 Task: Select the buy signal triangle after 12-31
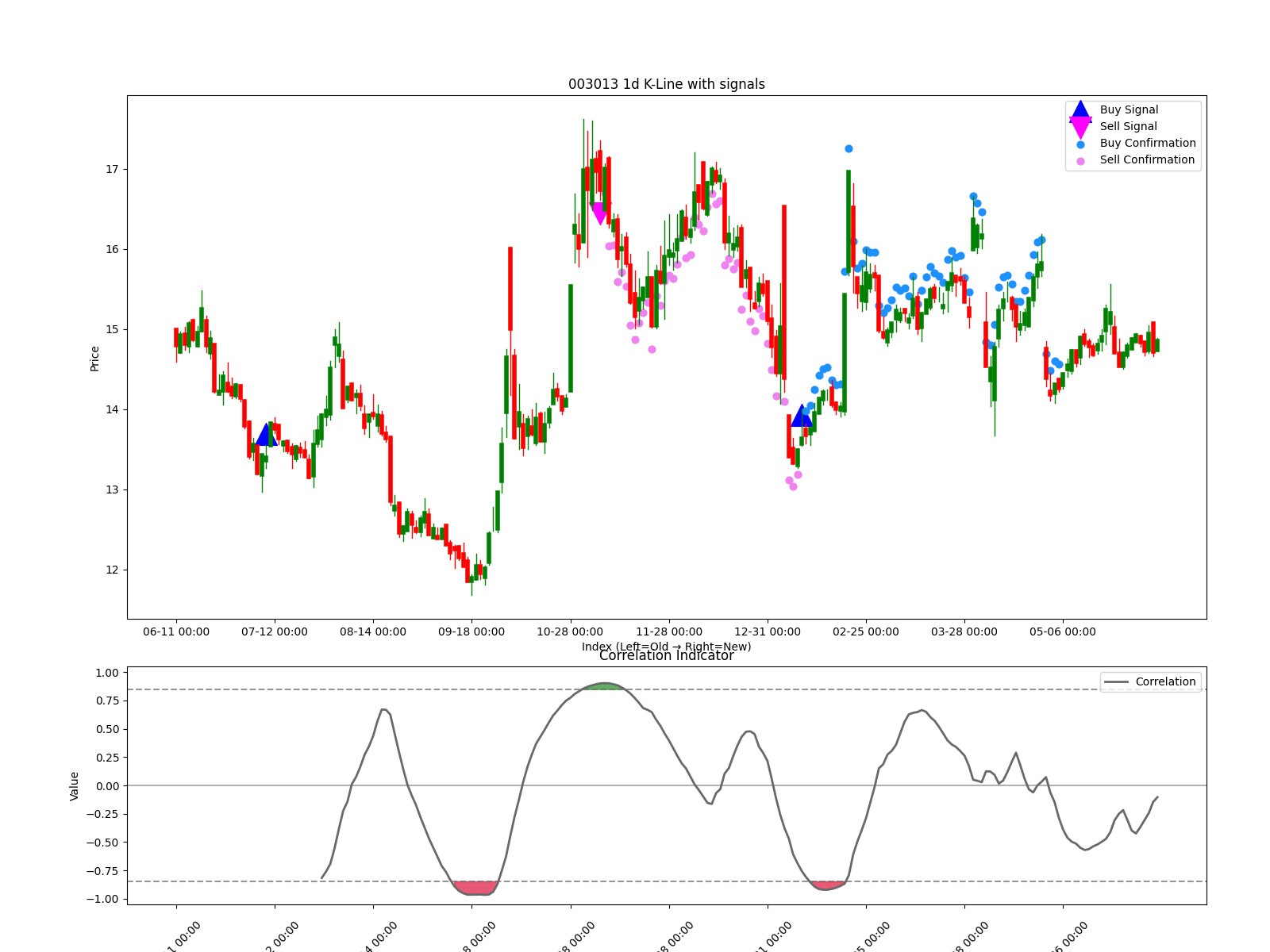coord(802,415)
